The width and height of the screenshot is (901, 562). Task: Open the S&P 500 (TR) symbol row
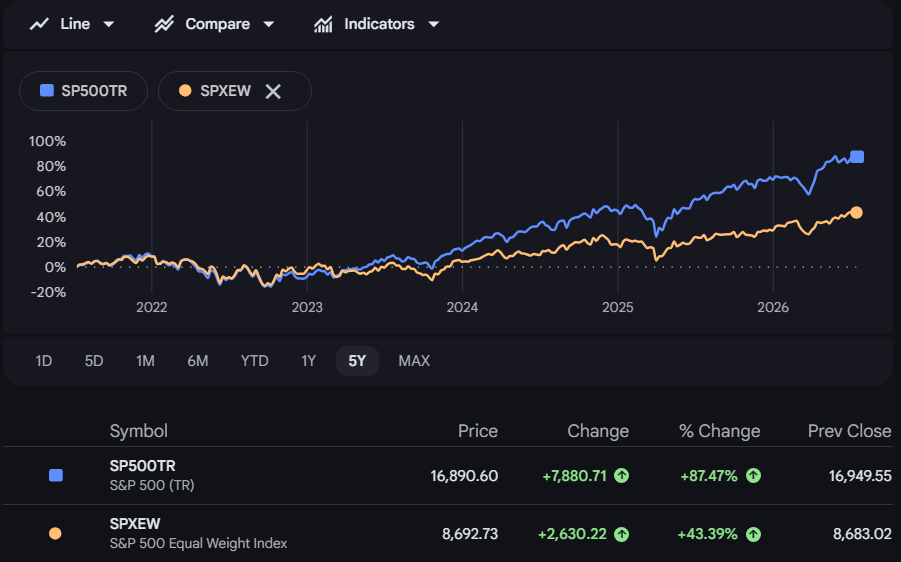point(448,476)
